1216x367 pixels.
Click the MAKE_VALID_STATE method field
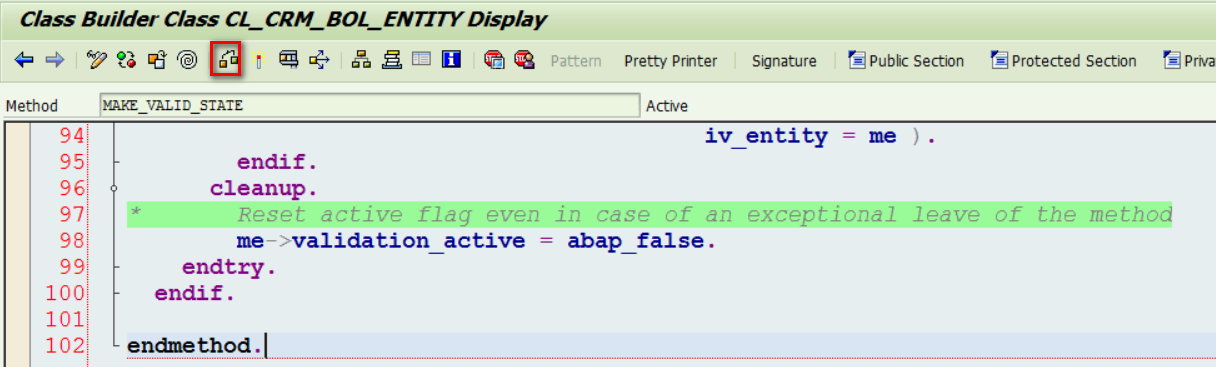click(370, 105)
